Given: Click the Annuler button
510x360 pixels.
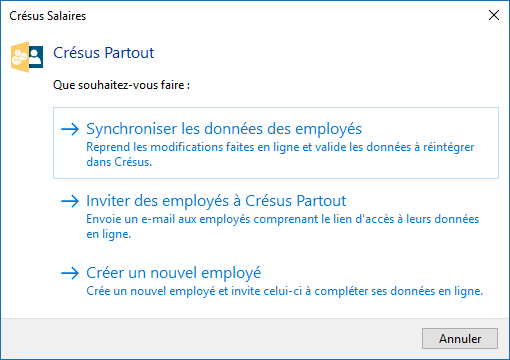Looking at the screenshot, I should coord(460,339).
